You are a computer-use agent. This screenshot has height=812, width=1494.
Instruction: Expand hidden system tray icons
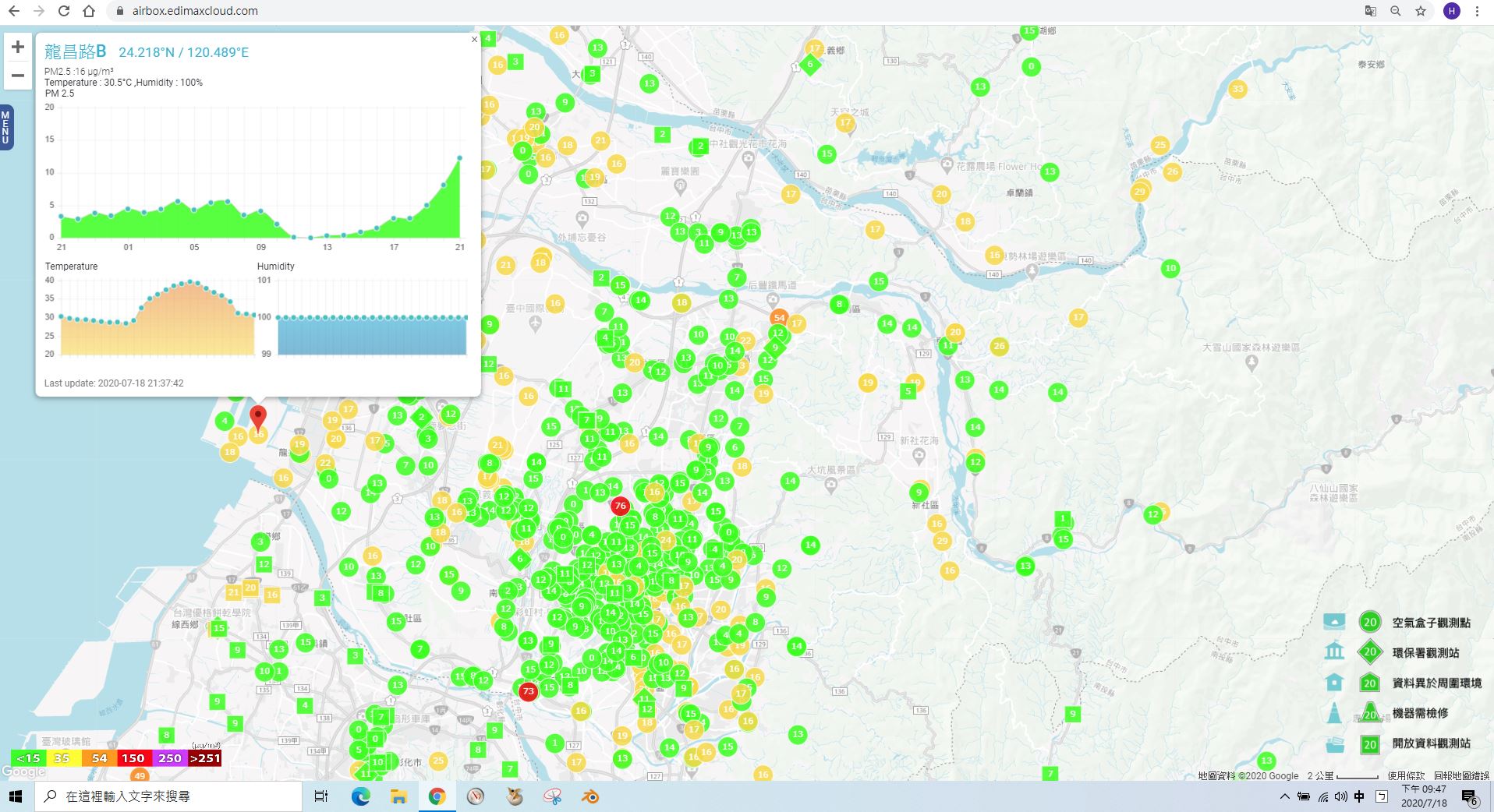(x=1284, y=796)
